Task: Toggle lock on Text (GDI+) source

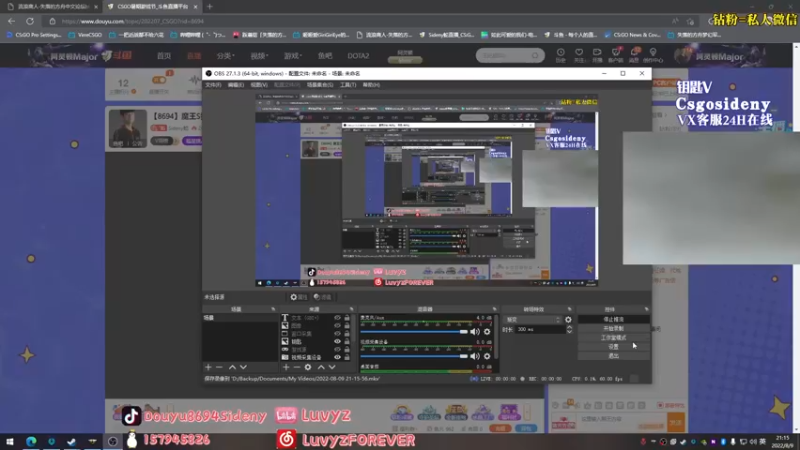Action: (x=347, y=318)
